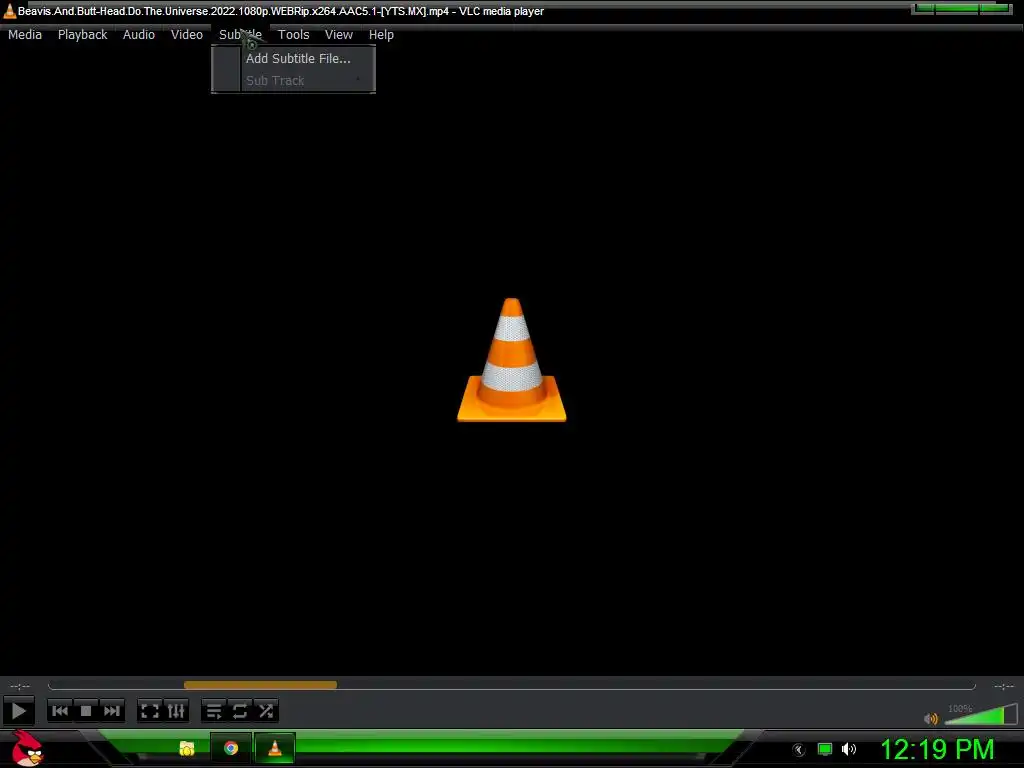Skip to next media track
The height and width of the screenshot is (768, 1024).
112,711
